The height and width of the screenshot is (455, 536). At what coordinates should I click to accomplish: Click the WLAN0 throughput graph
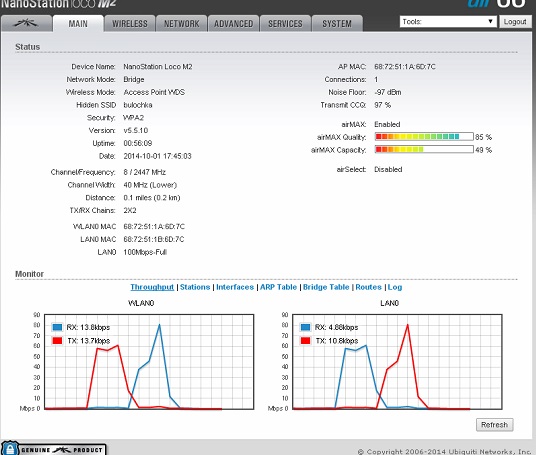coord(149,362)
